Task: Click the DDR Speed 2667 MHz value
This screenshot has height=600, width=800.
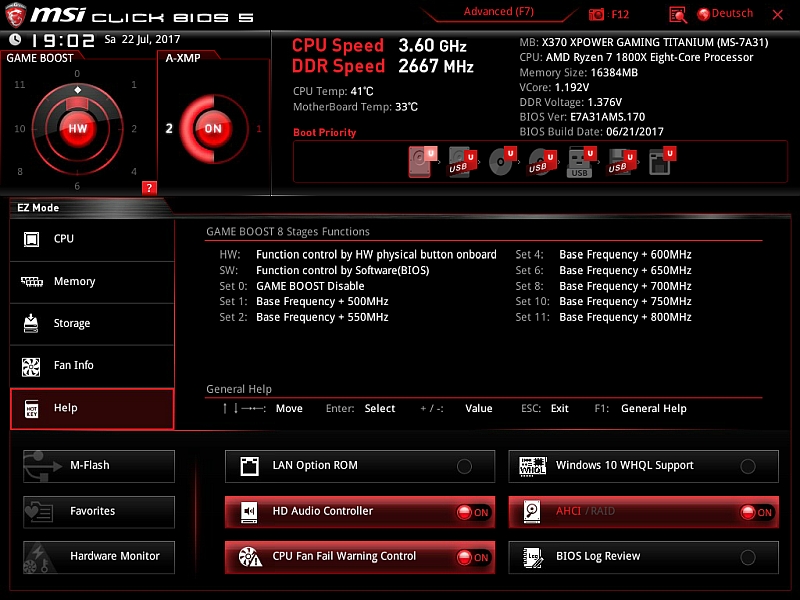Action: [x=436, y=66]
